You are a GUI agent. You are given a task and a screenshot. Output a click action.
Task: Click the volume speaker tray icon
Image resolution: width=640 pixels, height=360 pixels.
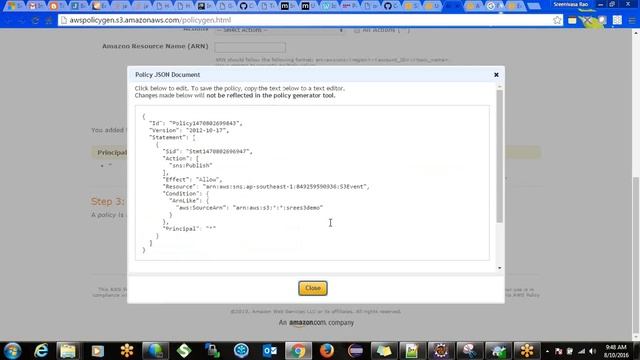click(x=593, y=351)
